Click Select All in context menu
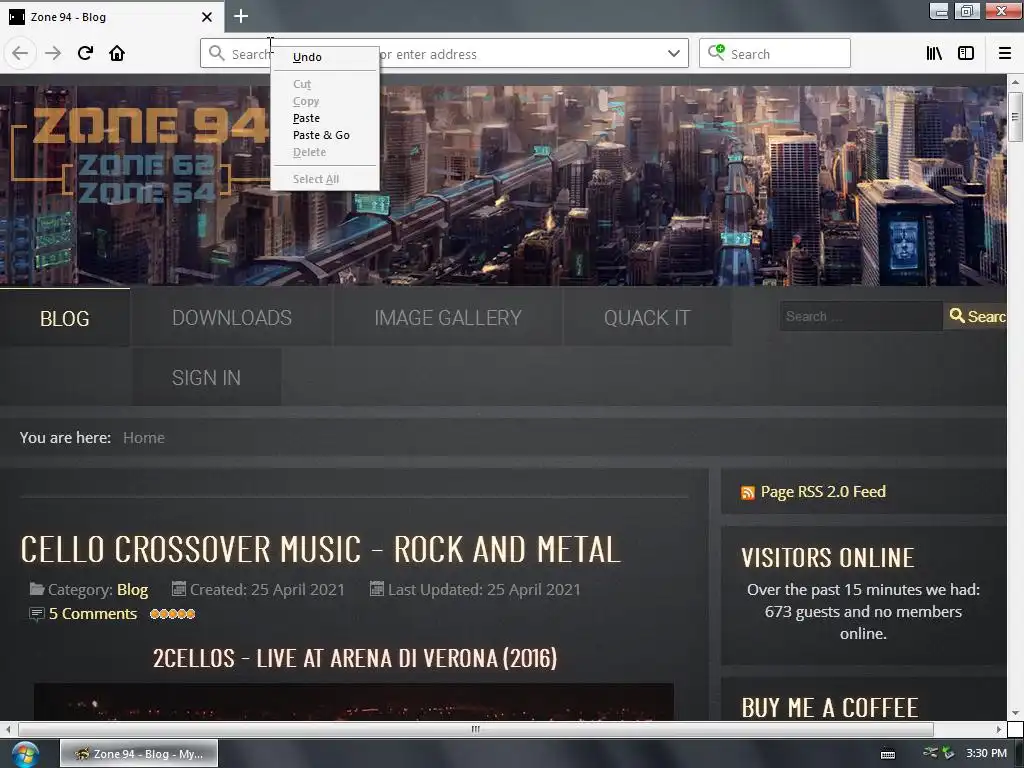 pos(325,179)
